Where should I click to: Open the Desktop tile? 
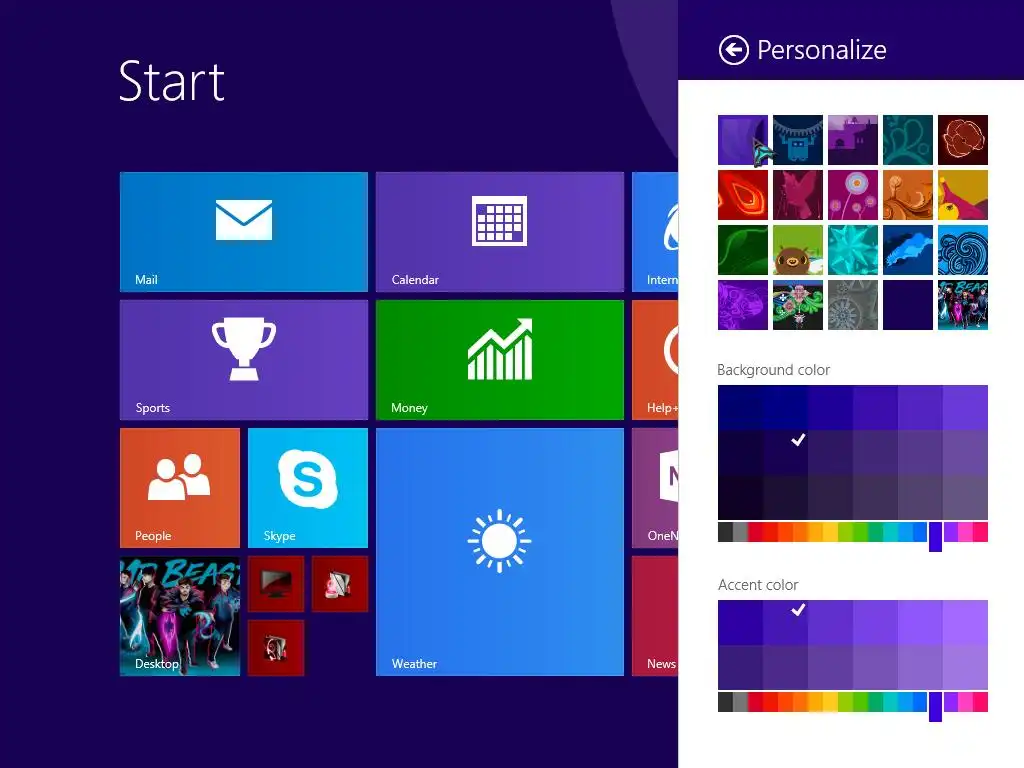(180, 616)
